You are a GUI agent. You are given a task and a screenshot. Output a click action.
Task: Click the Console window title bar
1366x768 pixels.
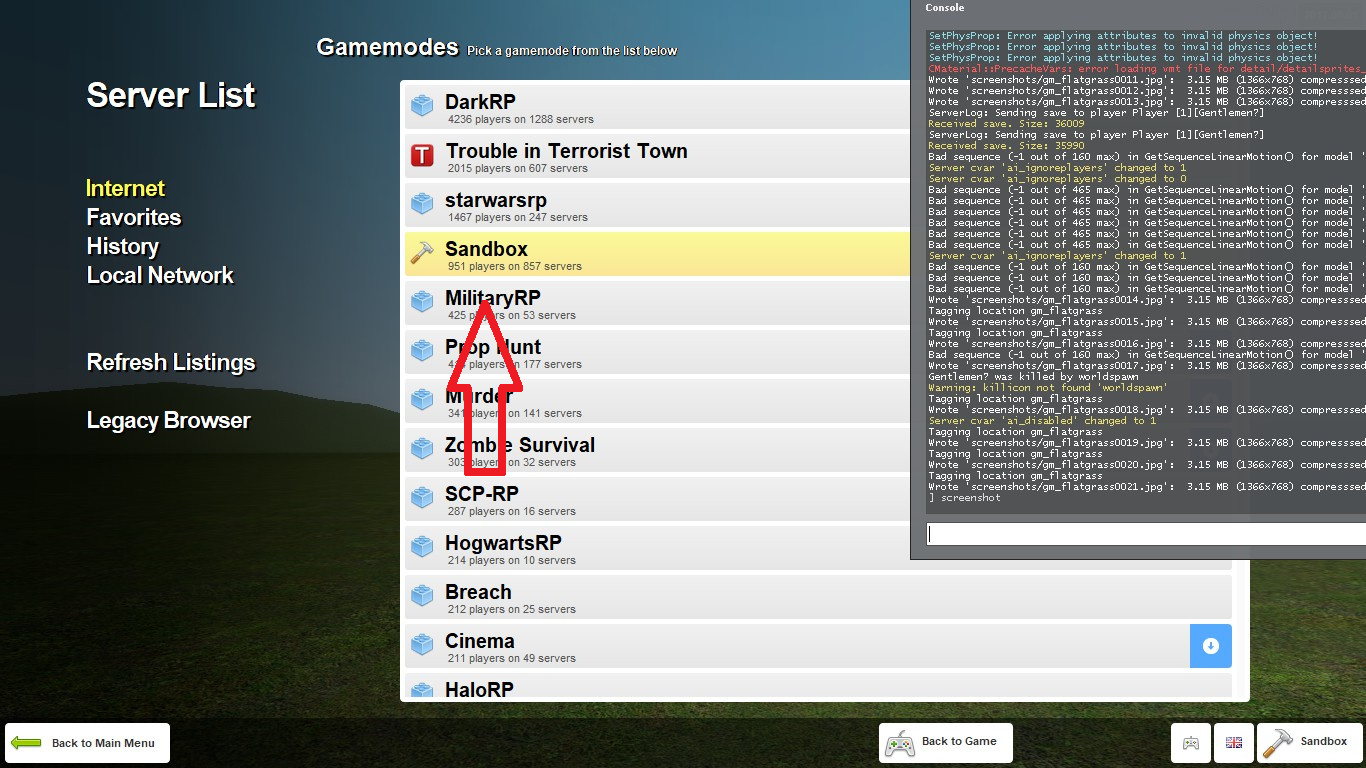coord(1138,8)
